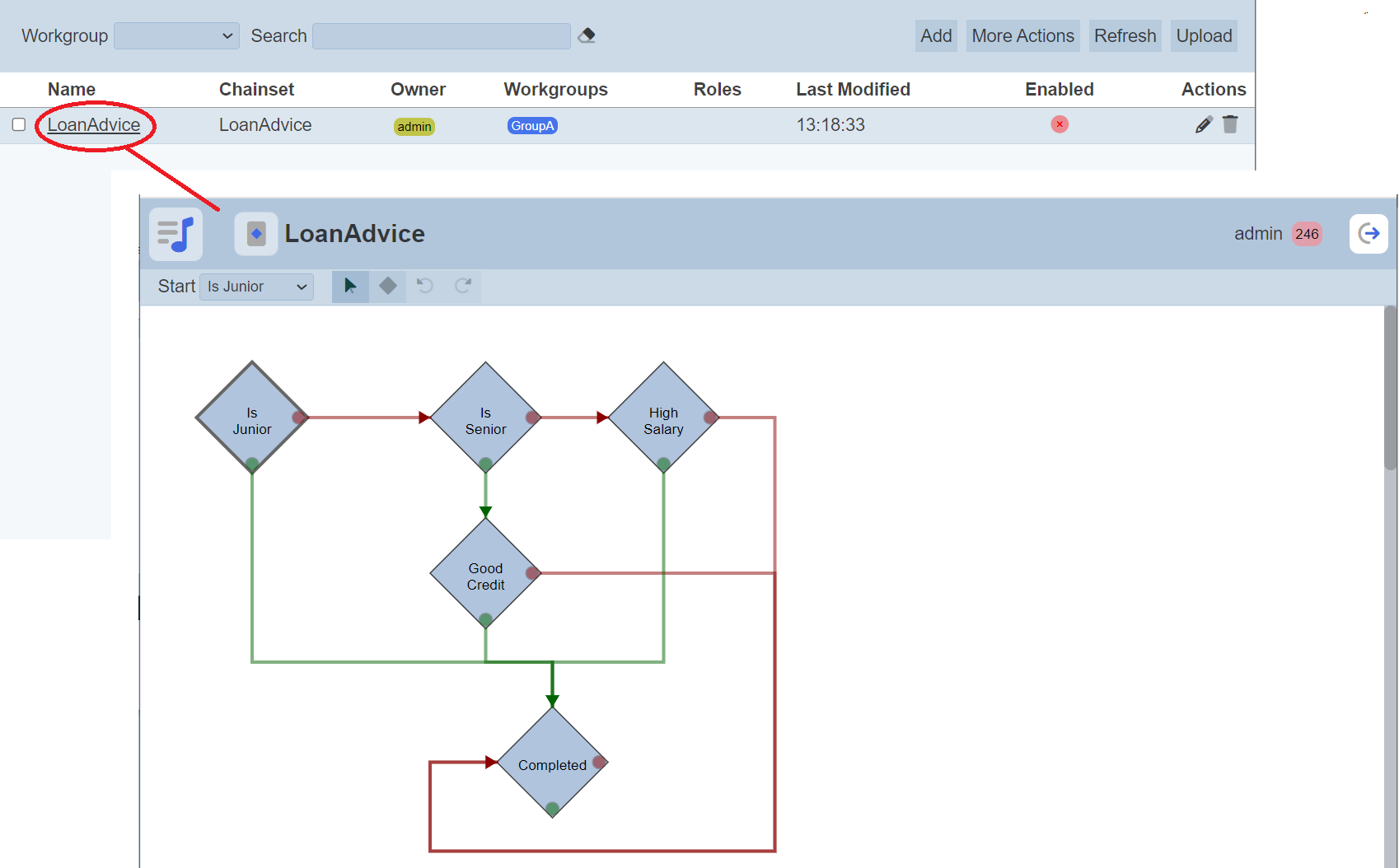Select the diamond node tool
The height and width of the screenshot is (868, 1399).
coord(388,286)
